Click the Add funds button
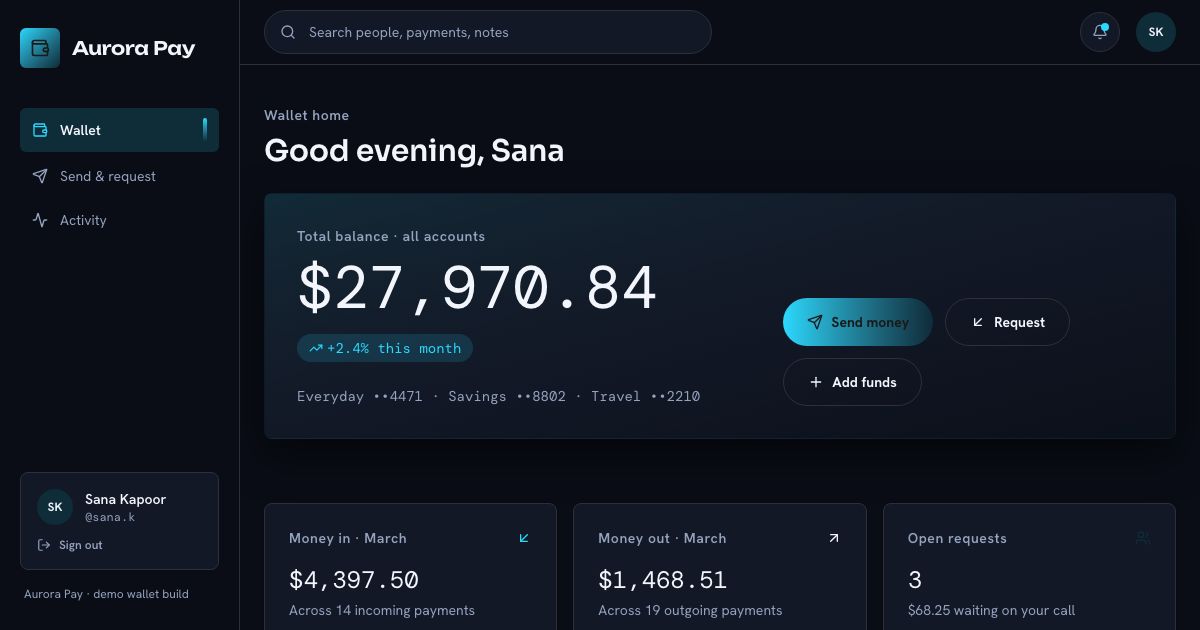 pyautogui.click(x=852, y=382)
